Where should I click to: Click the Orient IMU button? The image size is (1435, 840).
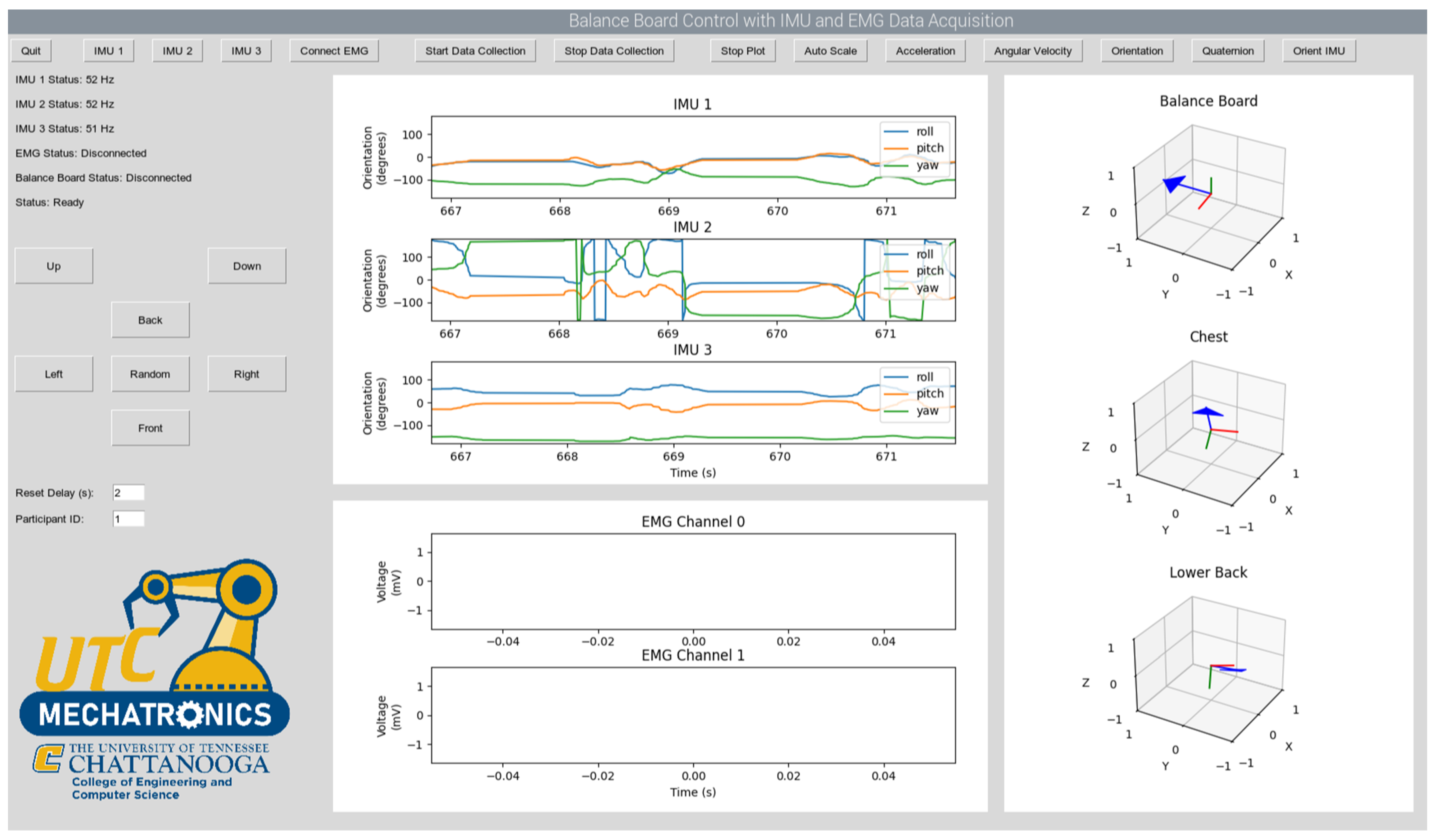tap(1318, 51)
